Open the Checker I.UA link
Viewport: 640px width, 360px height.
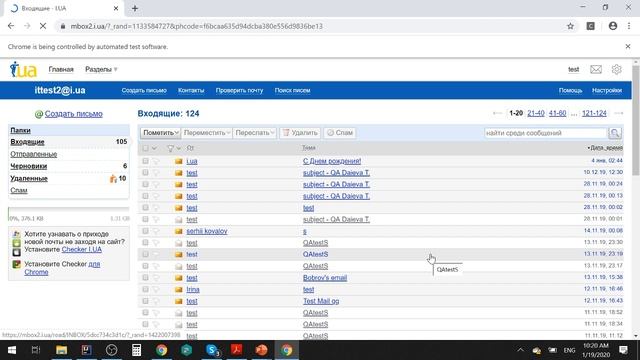pos(82,249)
